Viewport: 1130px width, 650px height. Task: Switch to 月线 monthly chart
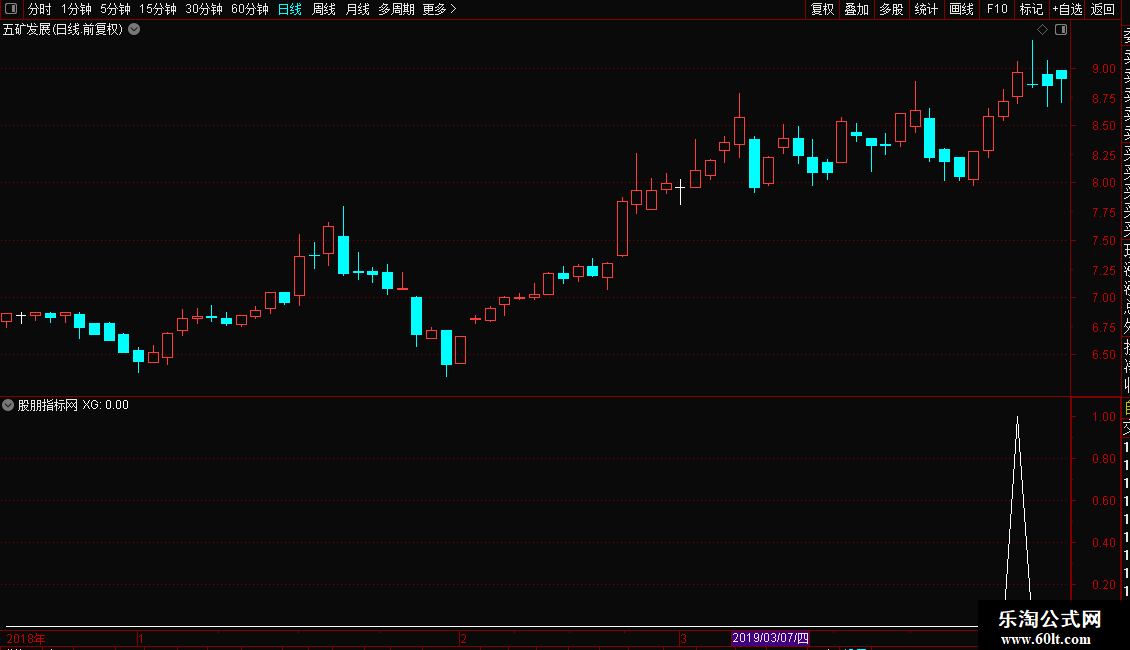click(x=357, y=9)
